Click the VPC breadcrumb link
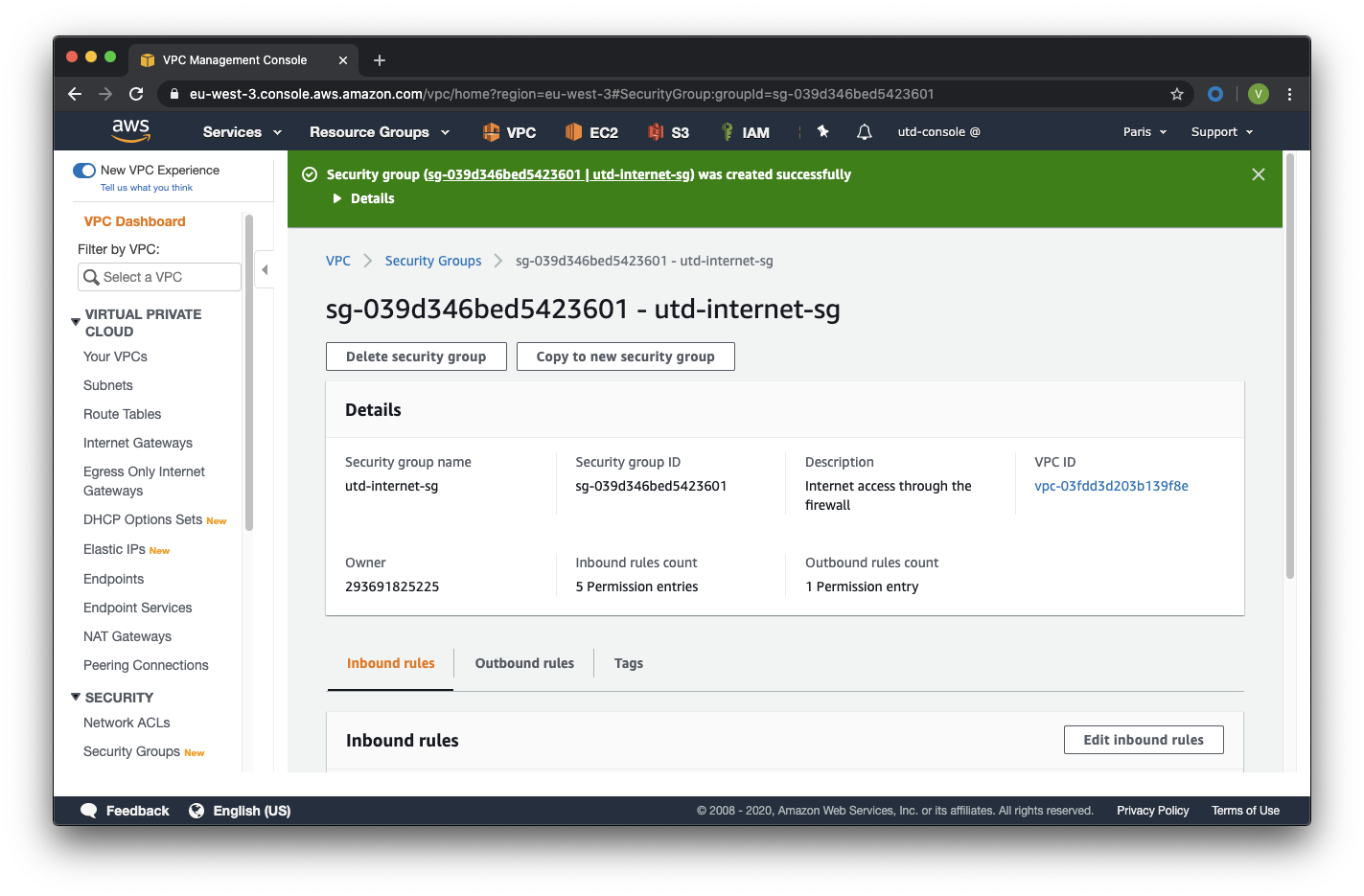 pos(338,261)
